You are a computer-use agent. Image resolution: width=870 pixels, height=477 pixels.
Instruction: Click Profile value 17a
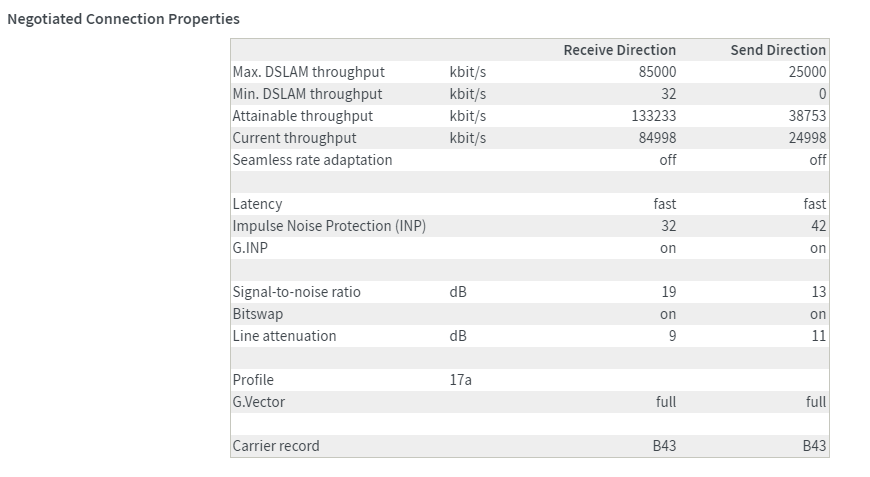[460, 380]
